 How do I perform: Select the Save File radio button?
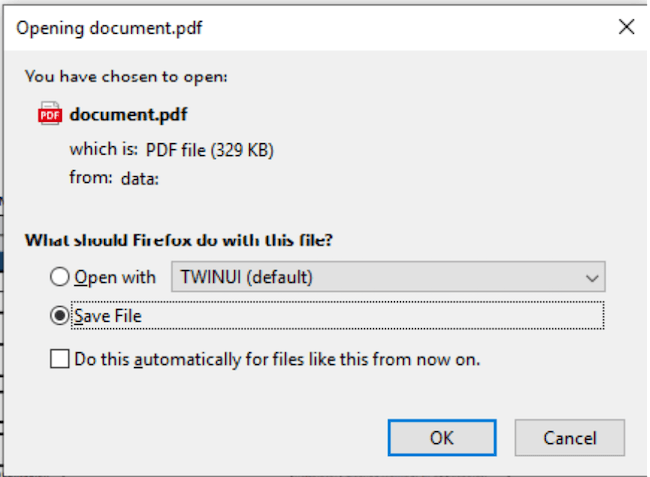tap(60, 316)
